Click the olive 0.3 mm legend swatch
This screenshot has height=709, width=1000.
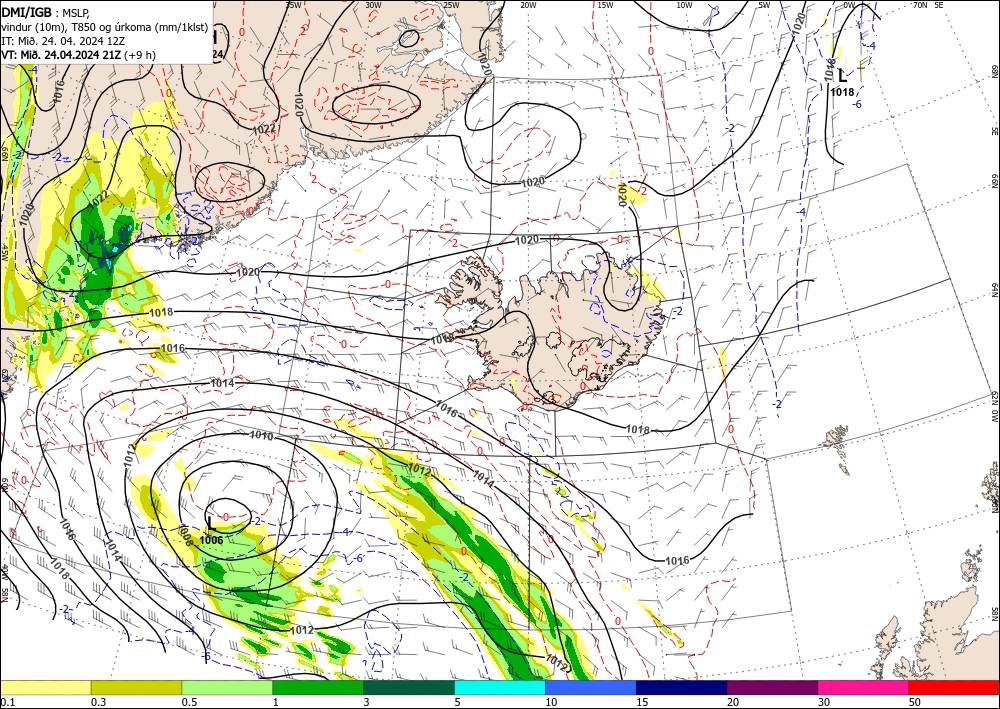[x=136, y=687]
